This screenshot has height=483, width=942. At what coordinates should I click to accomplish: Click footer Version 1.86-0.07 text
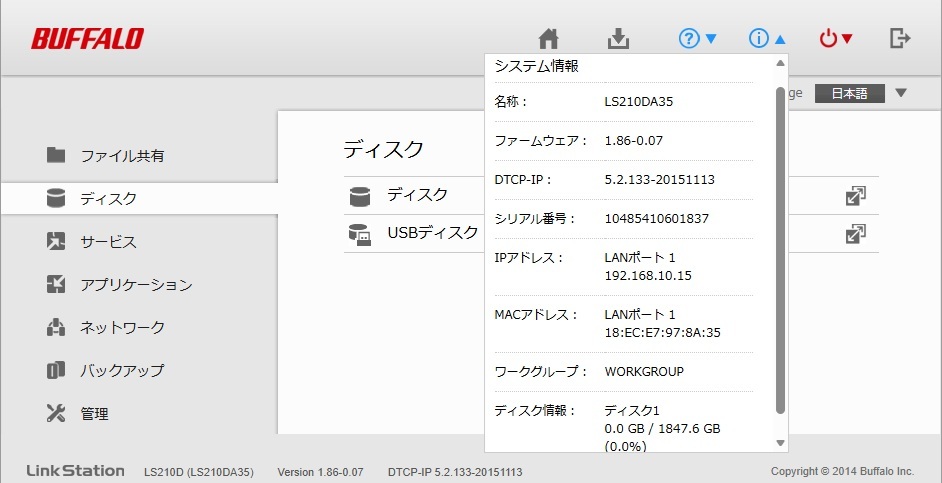[320, 472]
